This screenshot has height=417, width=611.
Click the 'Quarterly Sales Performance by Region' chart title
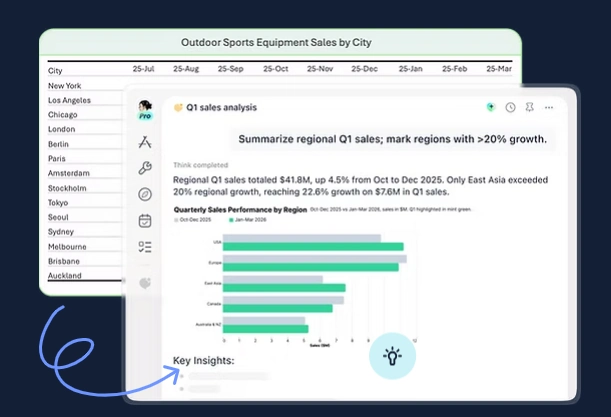pyautogui.click(x=240, y=210)
